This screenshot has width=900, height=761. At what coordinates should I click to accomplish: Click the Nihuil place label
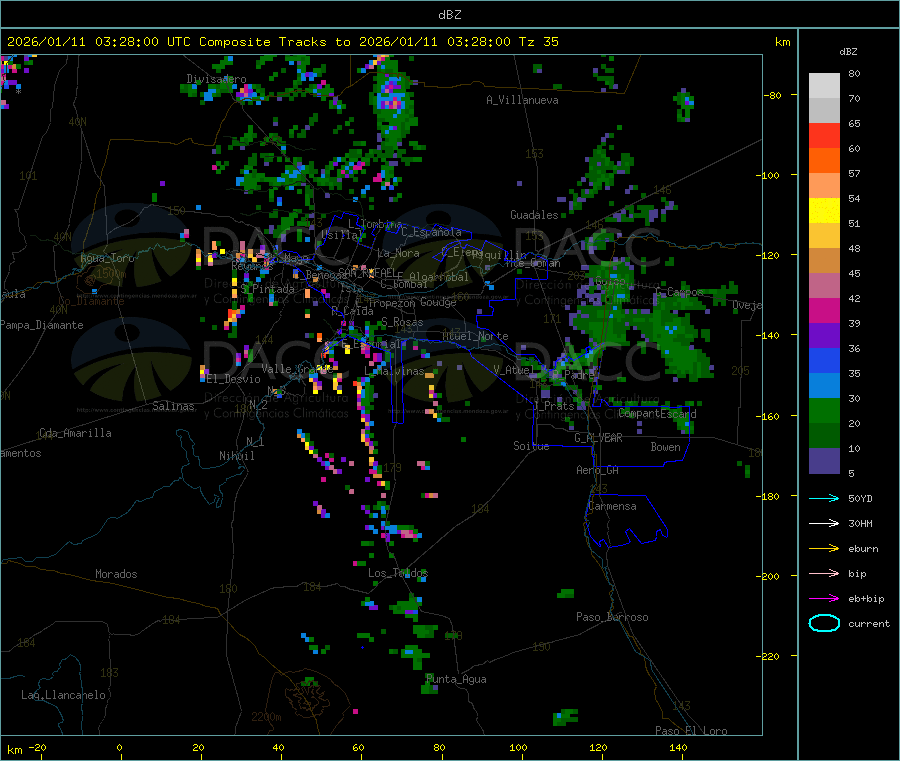236,456
